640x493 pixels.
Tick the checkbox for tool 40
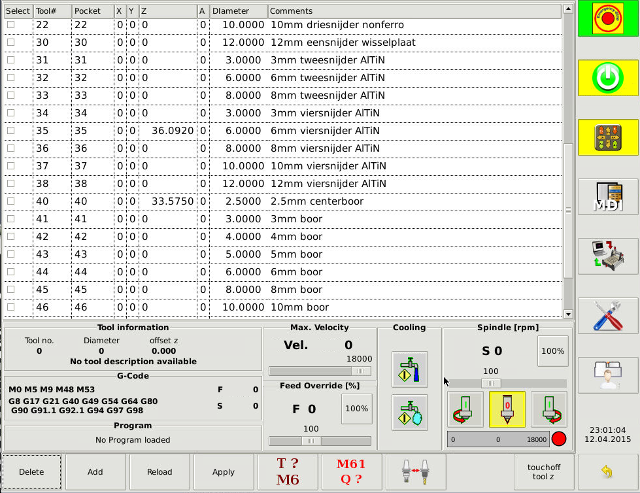pos(11,201)
